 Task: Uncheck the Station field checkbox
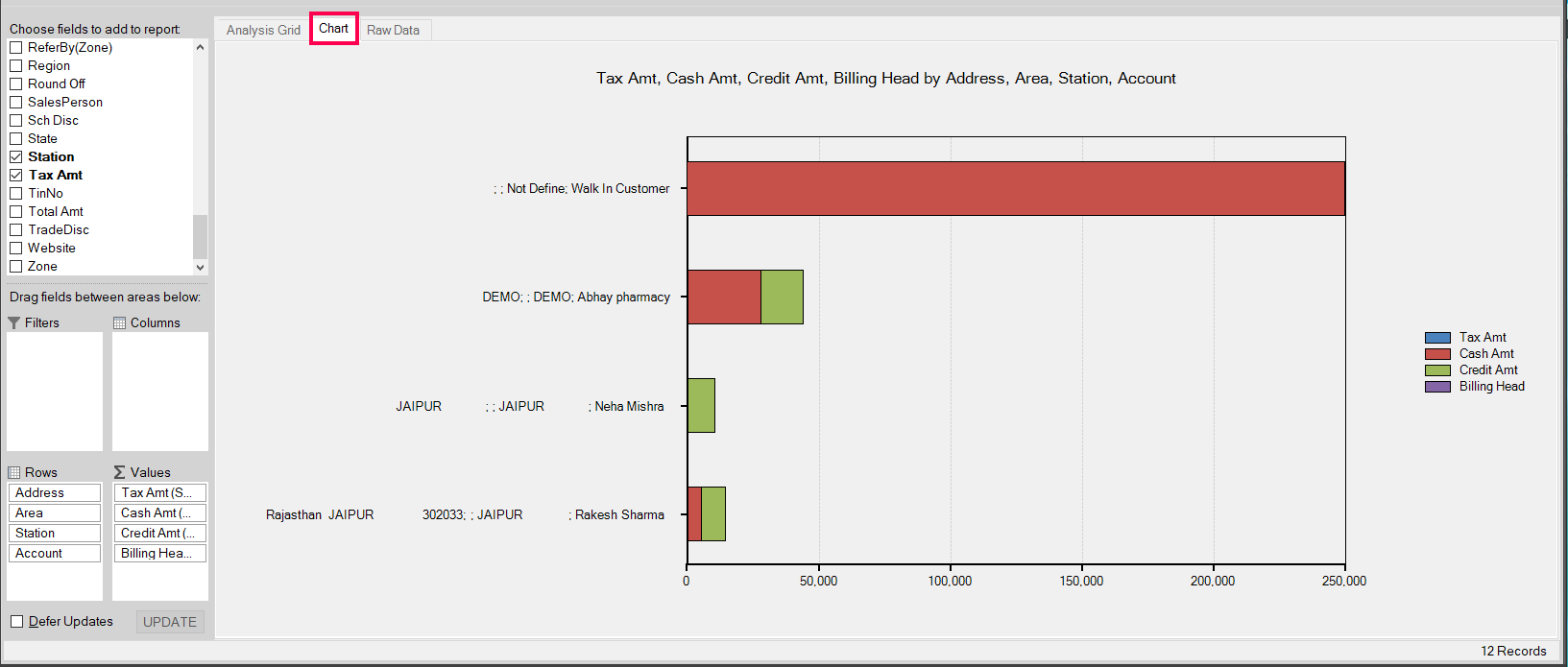16,157
